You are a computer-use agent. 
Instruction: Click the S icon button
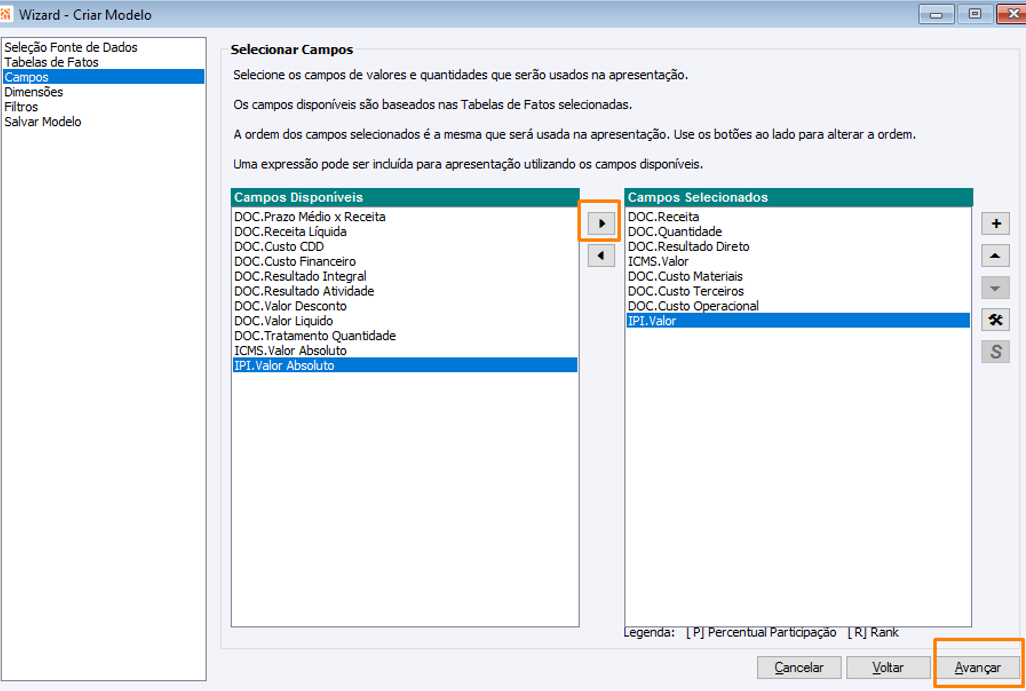(x=995, y=351)
